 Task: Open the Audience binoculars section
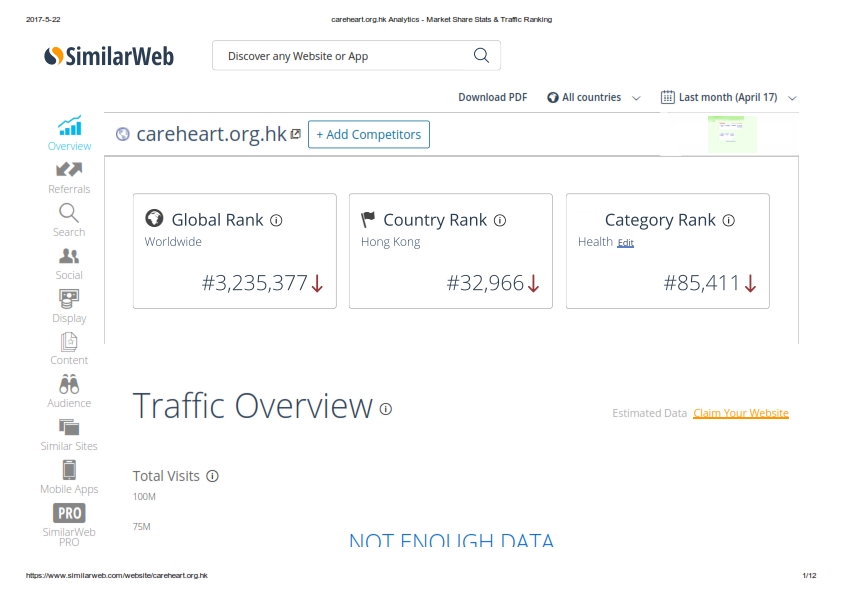pyautogui.click(x=69, y=391)
